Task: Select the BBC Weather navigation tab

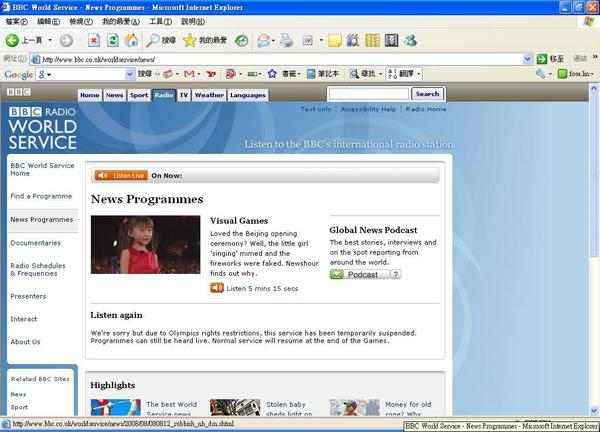Action: pos(209,95)
